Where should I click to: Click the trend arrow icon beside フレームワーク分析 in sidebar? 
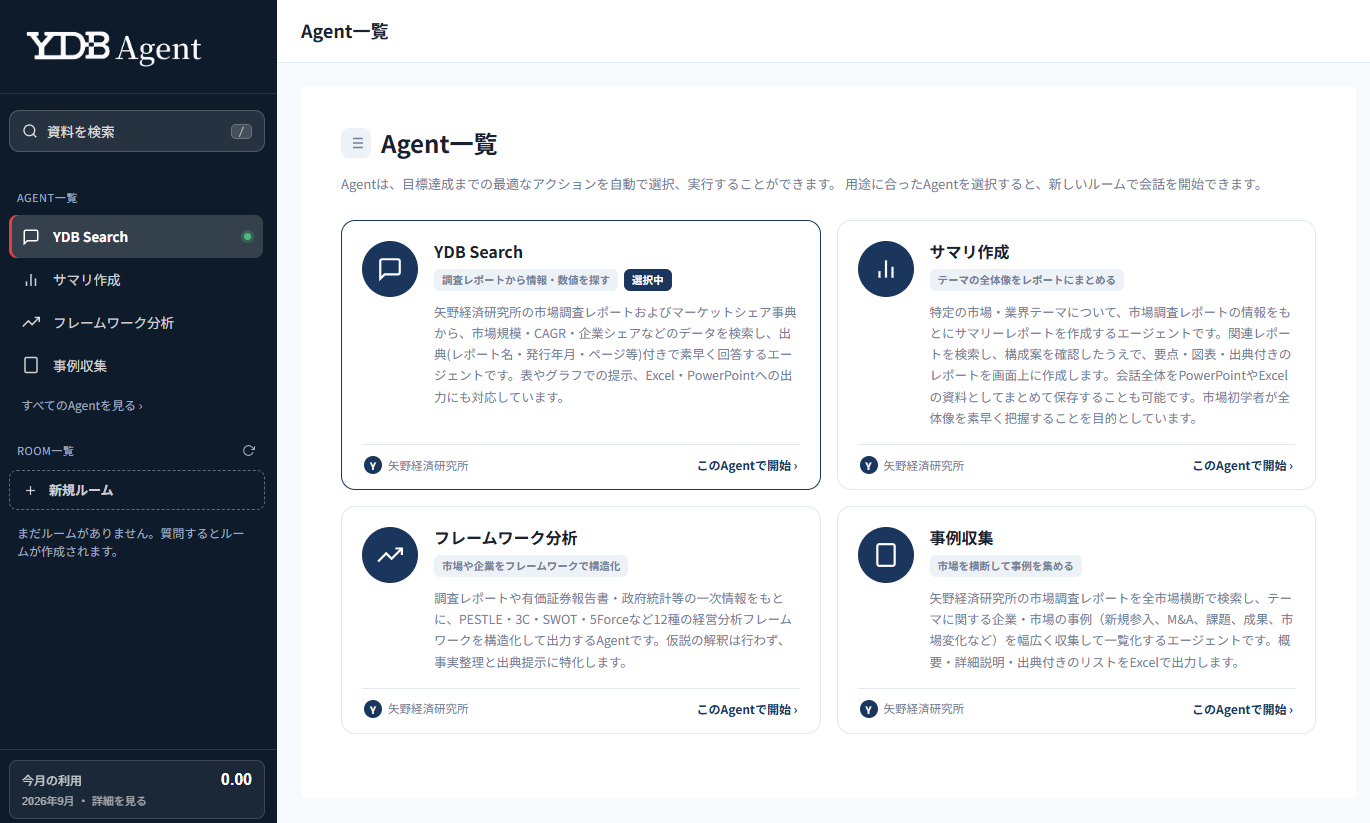point(31,323)
